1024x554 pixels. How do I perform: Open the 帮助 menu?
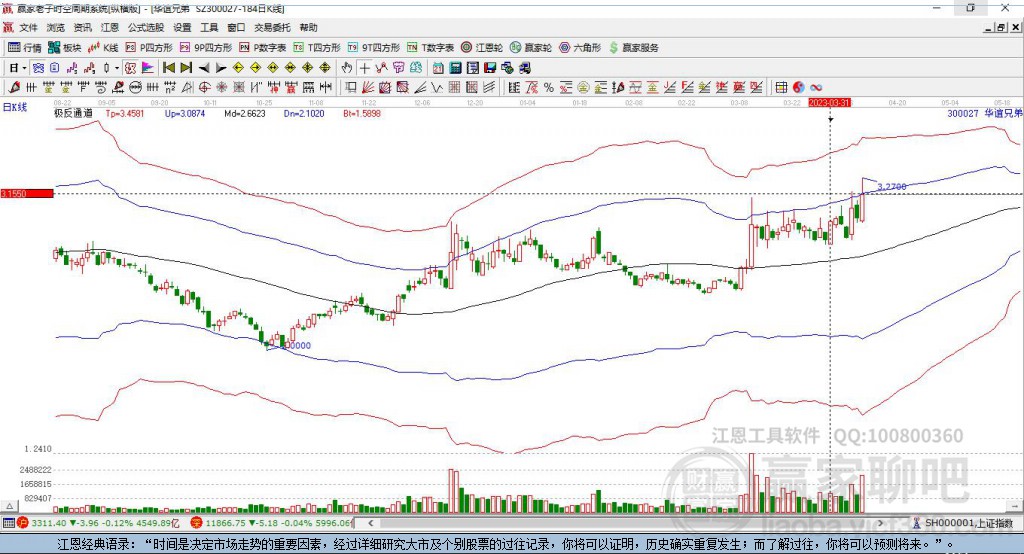click(308, 27)
